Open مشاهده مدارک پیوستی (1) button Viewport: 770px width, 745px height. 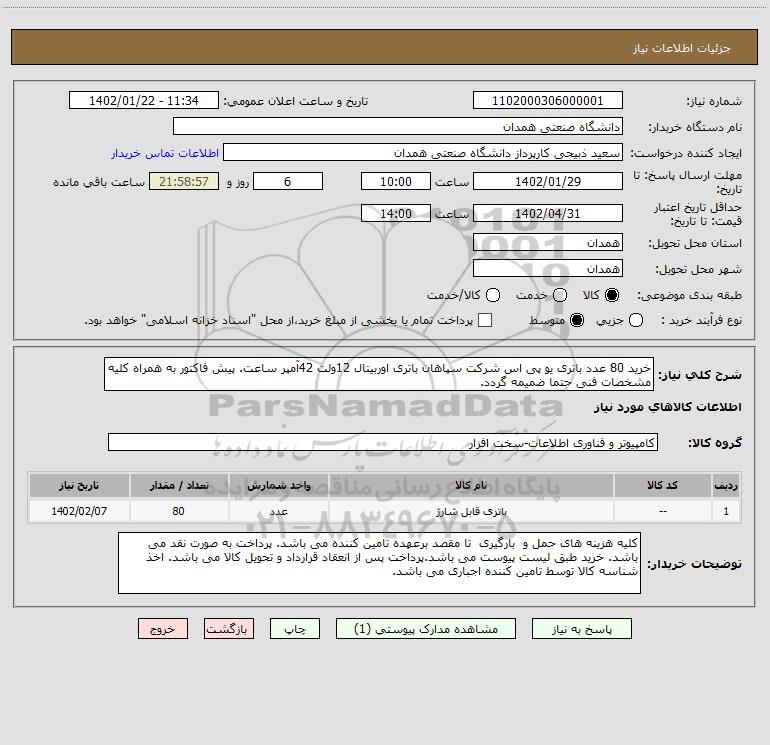click(426, 629)
